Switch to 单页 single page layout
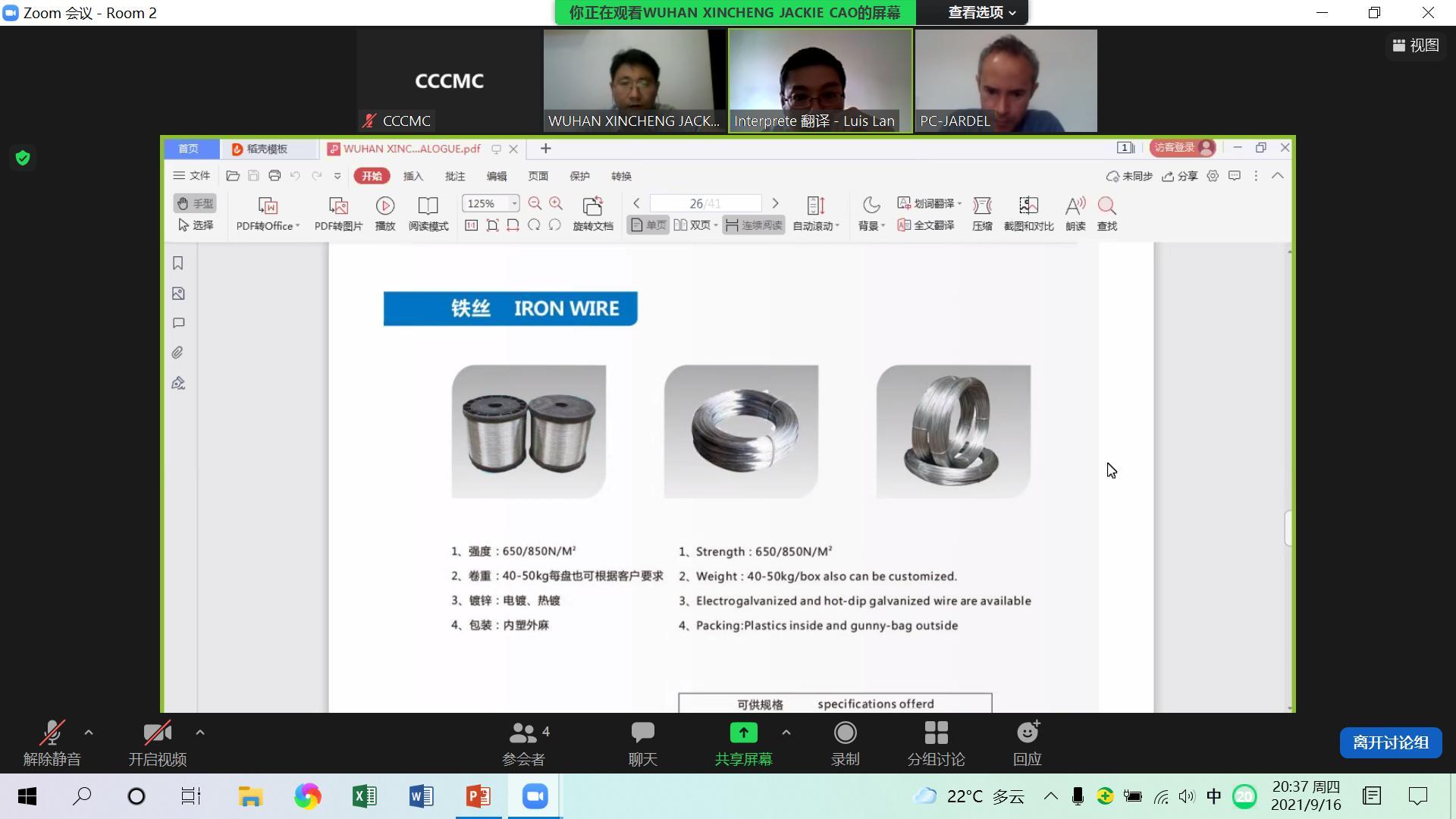 point(648,225)
